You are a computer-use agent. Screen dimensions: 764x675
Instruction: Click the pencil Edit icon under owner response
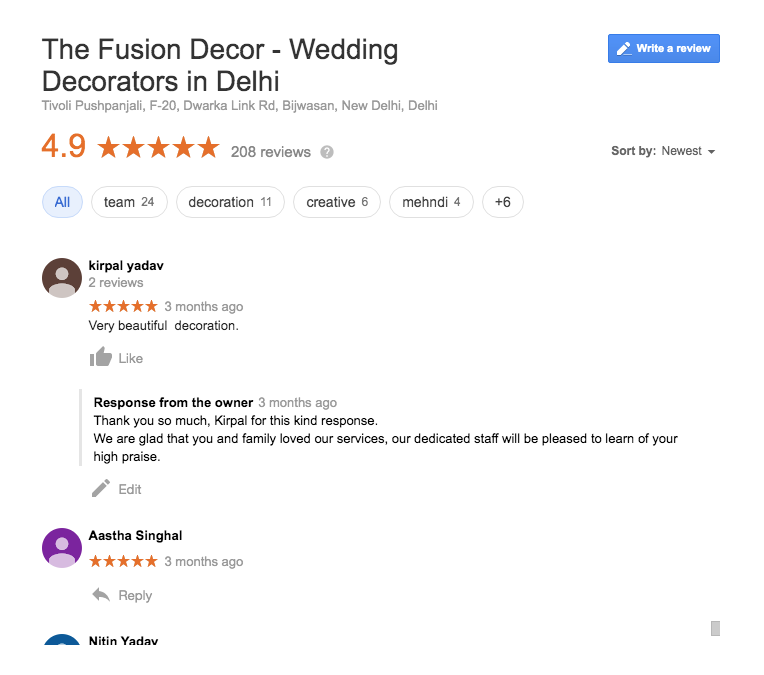101,489
